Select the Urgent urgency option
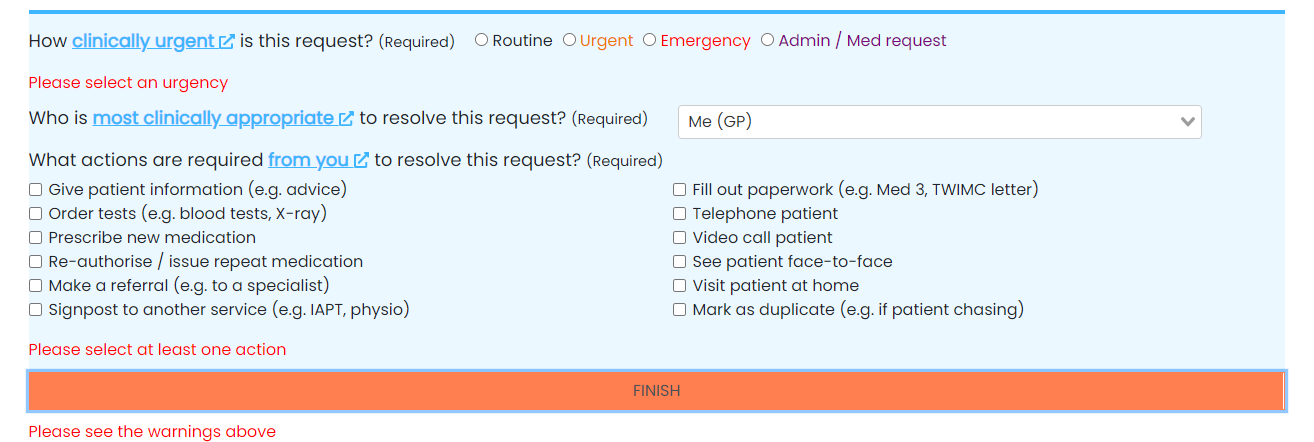Screen dimensions: 1314x442 coord(570,40)
